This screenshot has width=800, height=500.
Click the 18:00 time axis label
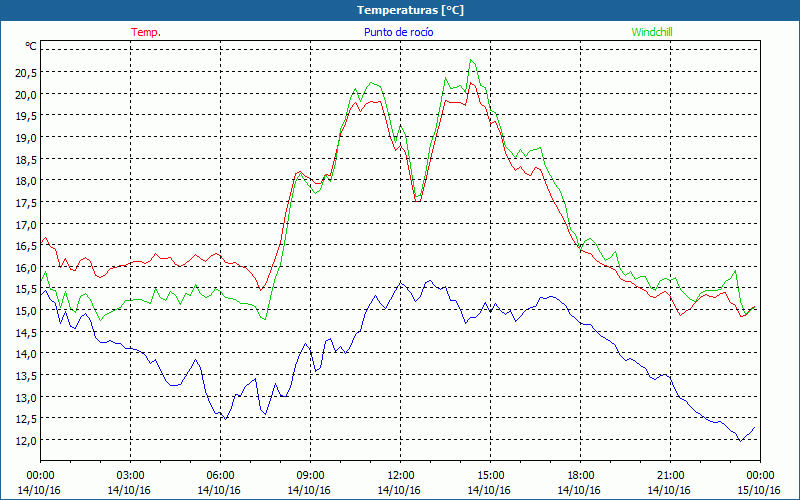coord(581,476)
